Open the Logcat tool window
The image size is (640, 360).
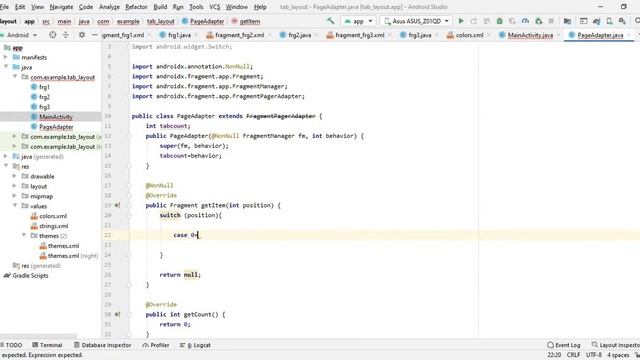[x=196, y=345]
